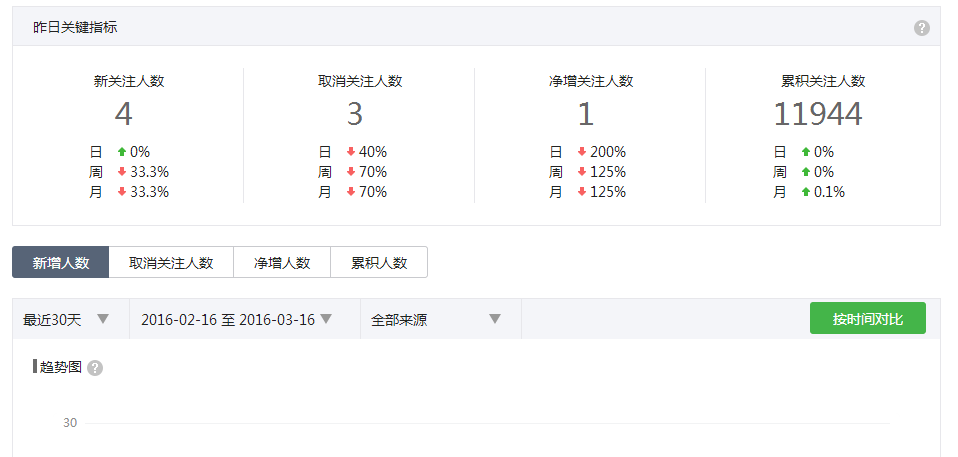Click red down arrow for 取消关注人数 daily change
958x457 pixels.
tap(352, 152)
